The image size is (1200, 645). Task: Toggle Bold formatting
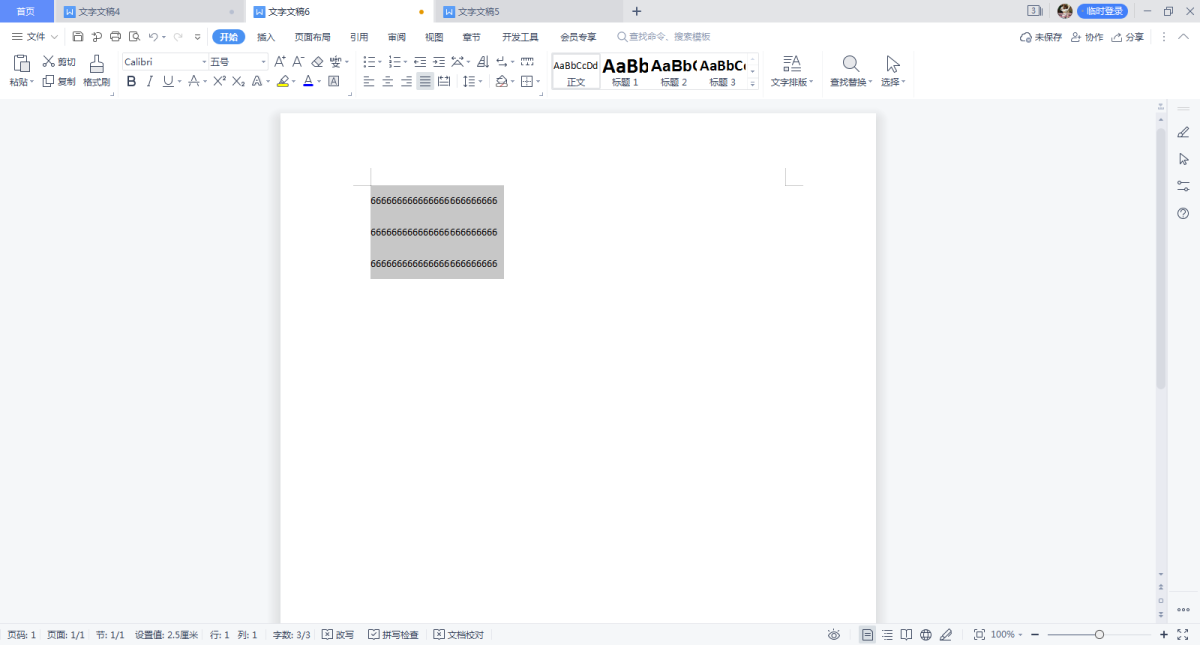[131, 82]
